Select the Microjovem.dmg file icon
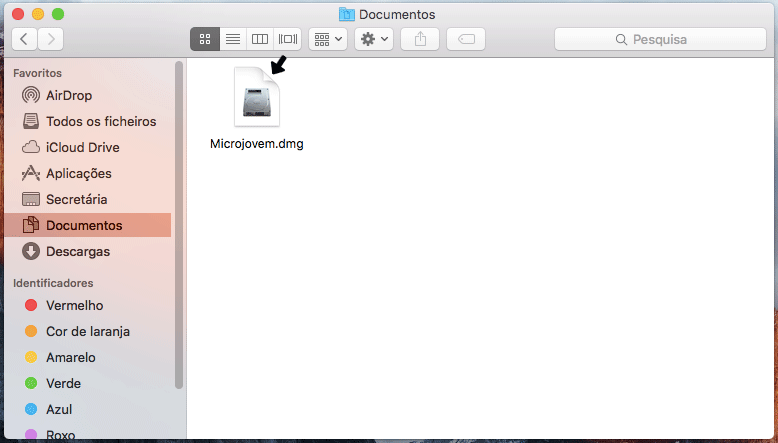 click(x=257, y=97)
